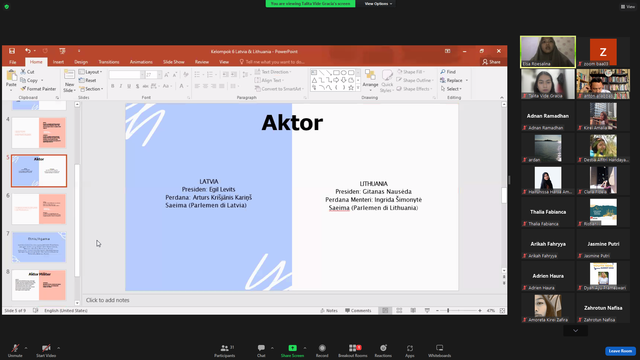Open Apps in Zoom toolbar
The image size is (640, 360).
coord(410,350)
